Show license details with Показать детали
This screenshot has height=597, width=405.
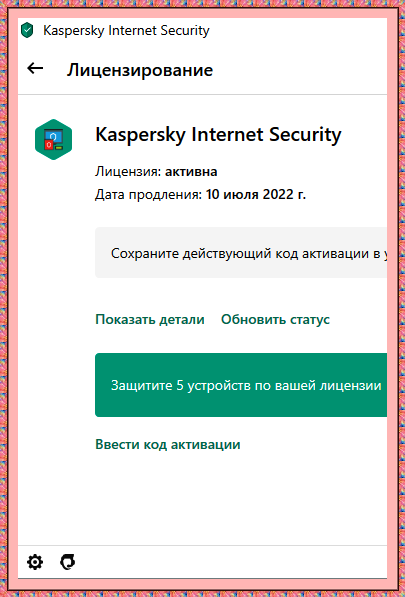150,319
